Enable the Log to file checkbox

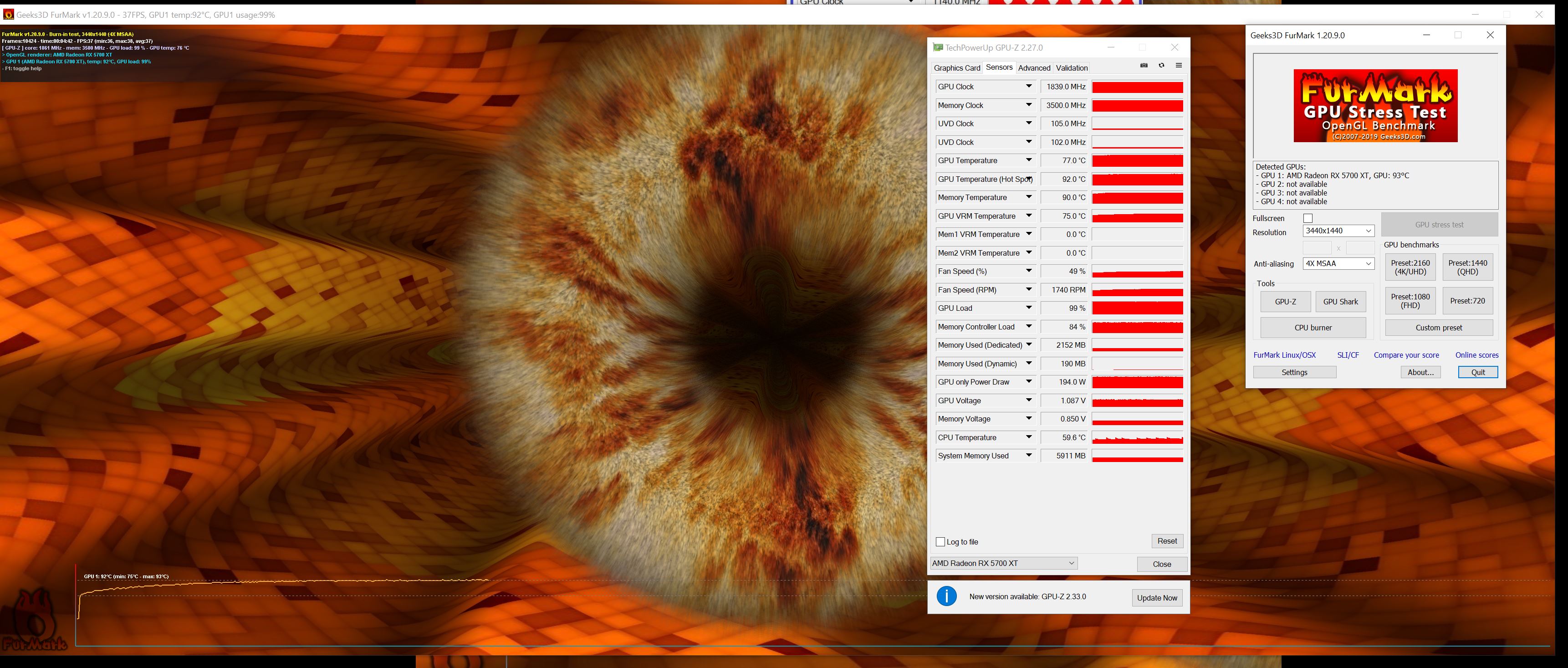pos(940,541)
